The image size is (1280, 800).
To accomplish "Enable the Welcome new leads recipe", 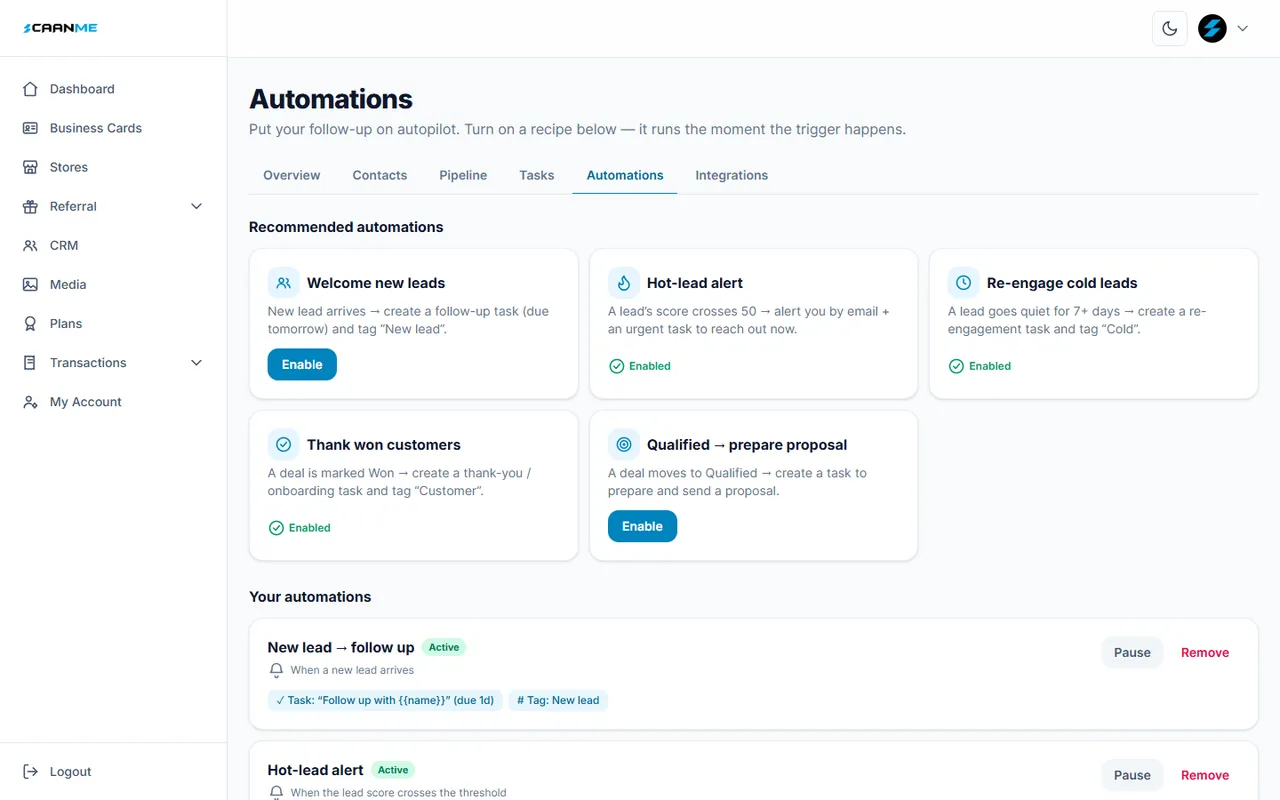I will [x=302, y=364].
